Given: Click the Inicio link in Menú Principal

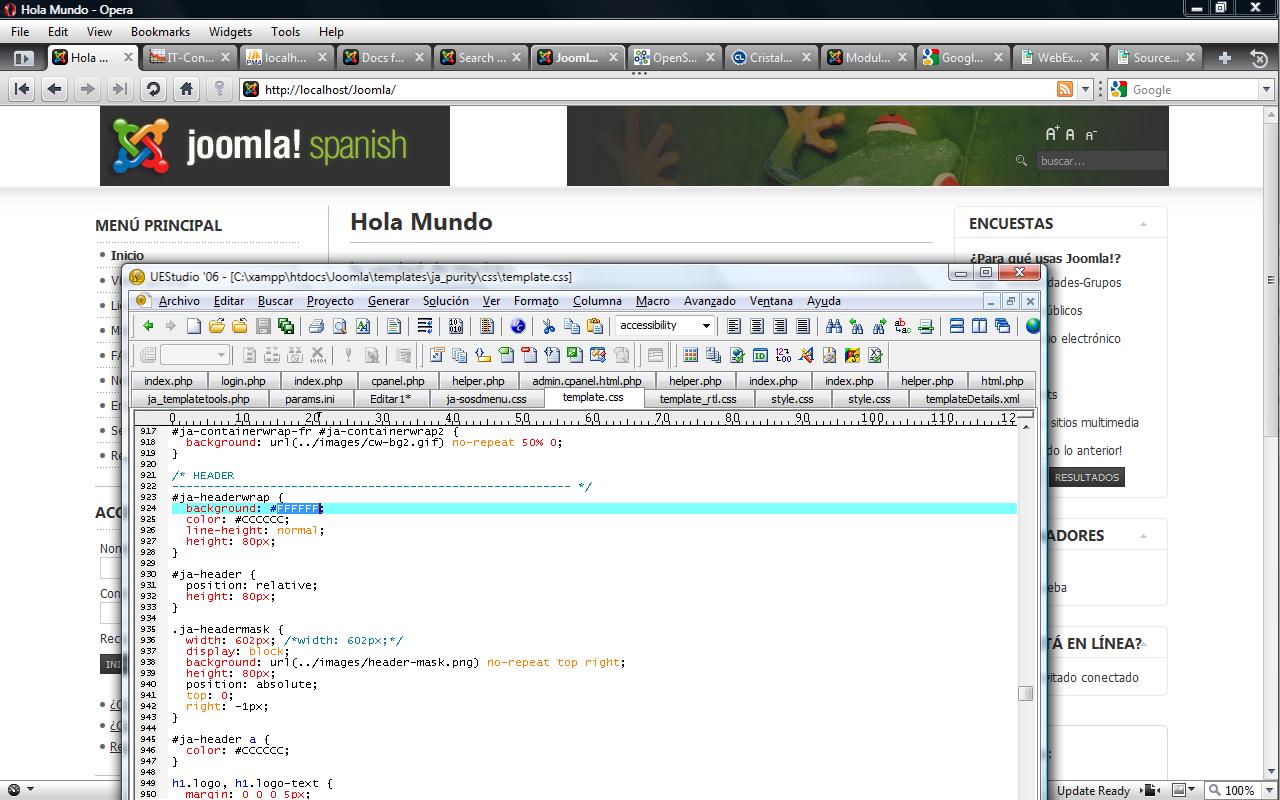Looking at the screenshot, I should (x=127, y=255).
